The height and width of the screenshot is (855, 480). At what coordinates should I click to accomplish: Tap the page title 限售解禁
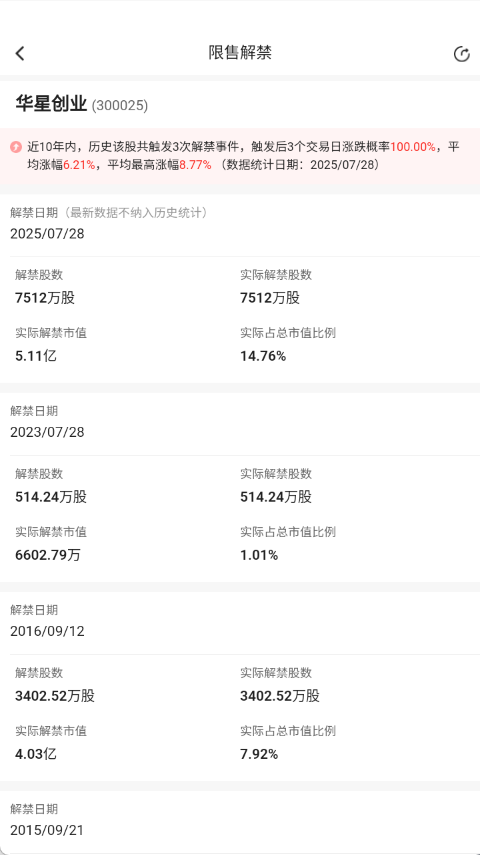click(240, 53)
